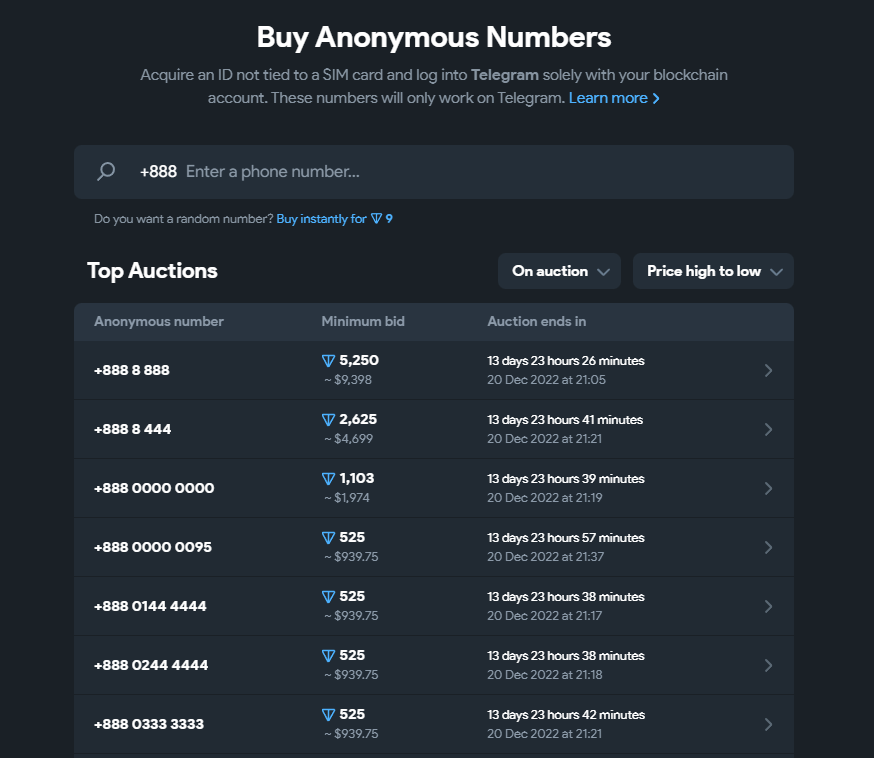This screenshot has height=758, width=874.
Task: Open the +888 0333 3333 row chevron
Action: pyautogui.click(x=768, y=724)
